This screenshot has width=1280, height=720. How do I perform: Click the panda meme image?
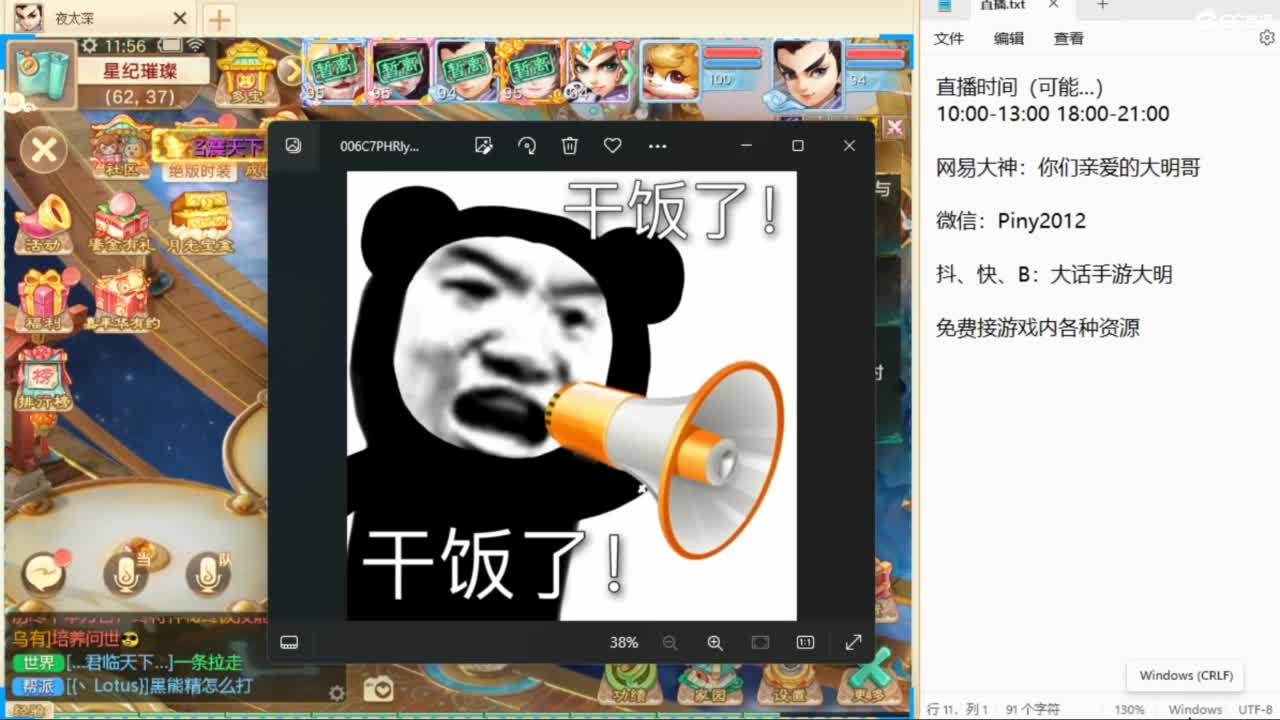[x=571, y=396]
